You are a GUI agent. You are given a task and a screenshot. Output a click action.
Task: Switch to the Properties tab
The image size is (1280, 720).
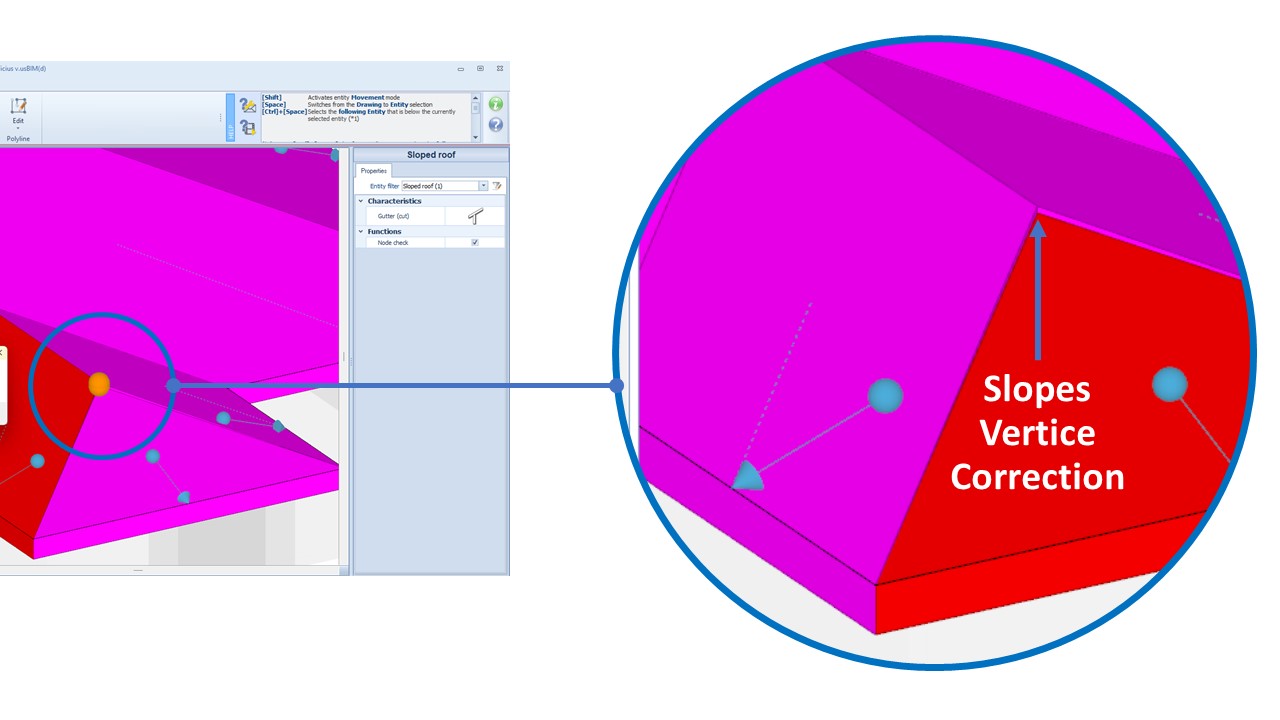(373, 171)
